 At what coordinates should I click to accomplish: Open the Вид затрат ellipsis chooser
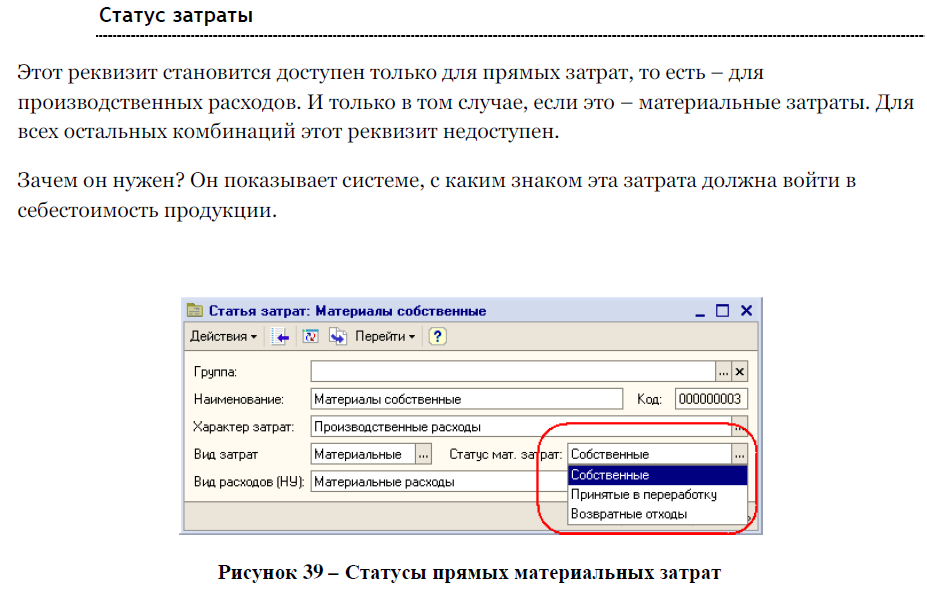pyautogui.click(x=423, y=454)
